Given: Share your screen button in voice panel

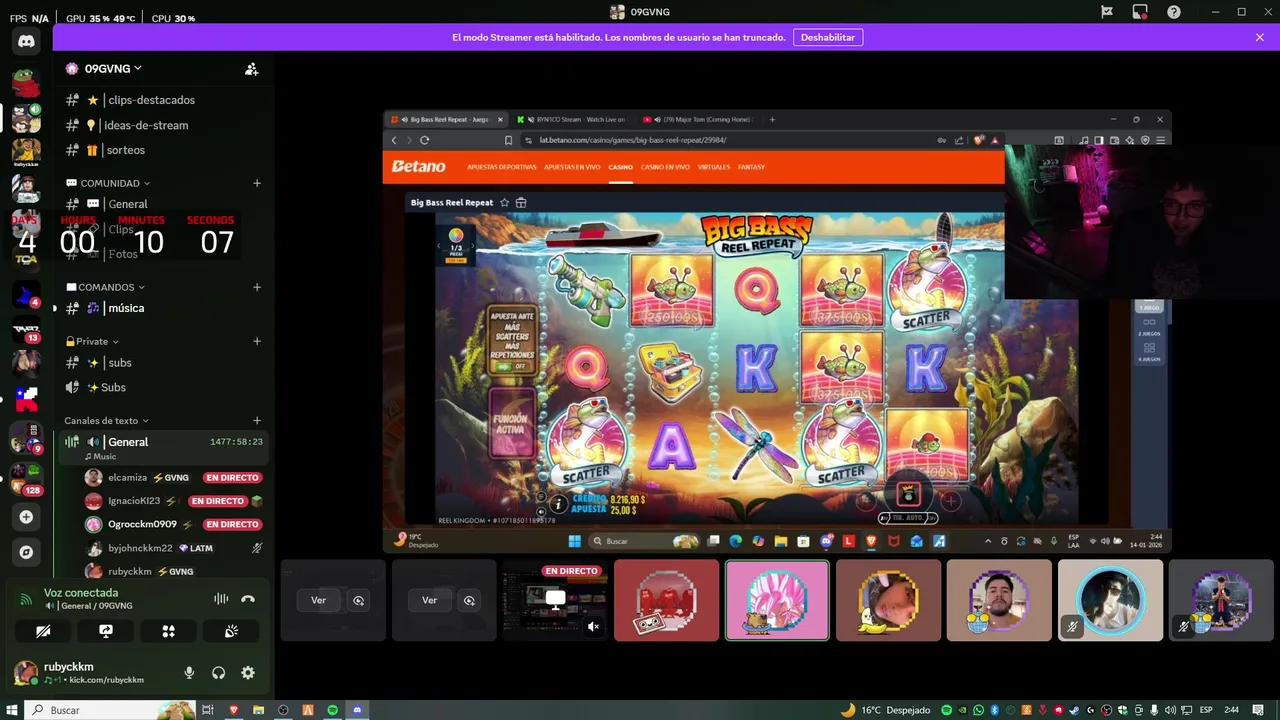Looking at the screenshot, I should point(106,631).
